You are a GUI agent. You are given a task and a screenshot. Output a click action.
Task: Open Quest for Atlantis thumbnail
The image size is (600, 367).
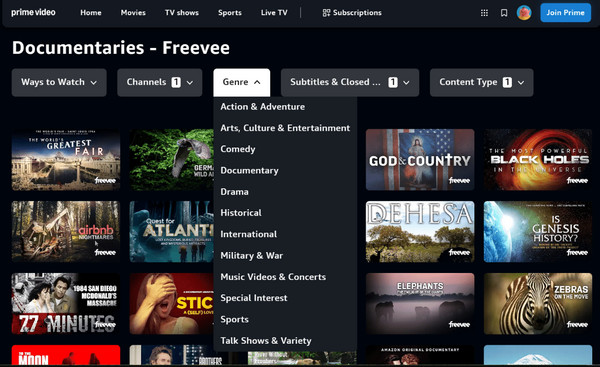(x=171, y=232)
